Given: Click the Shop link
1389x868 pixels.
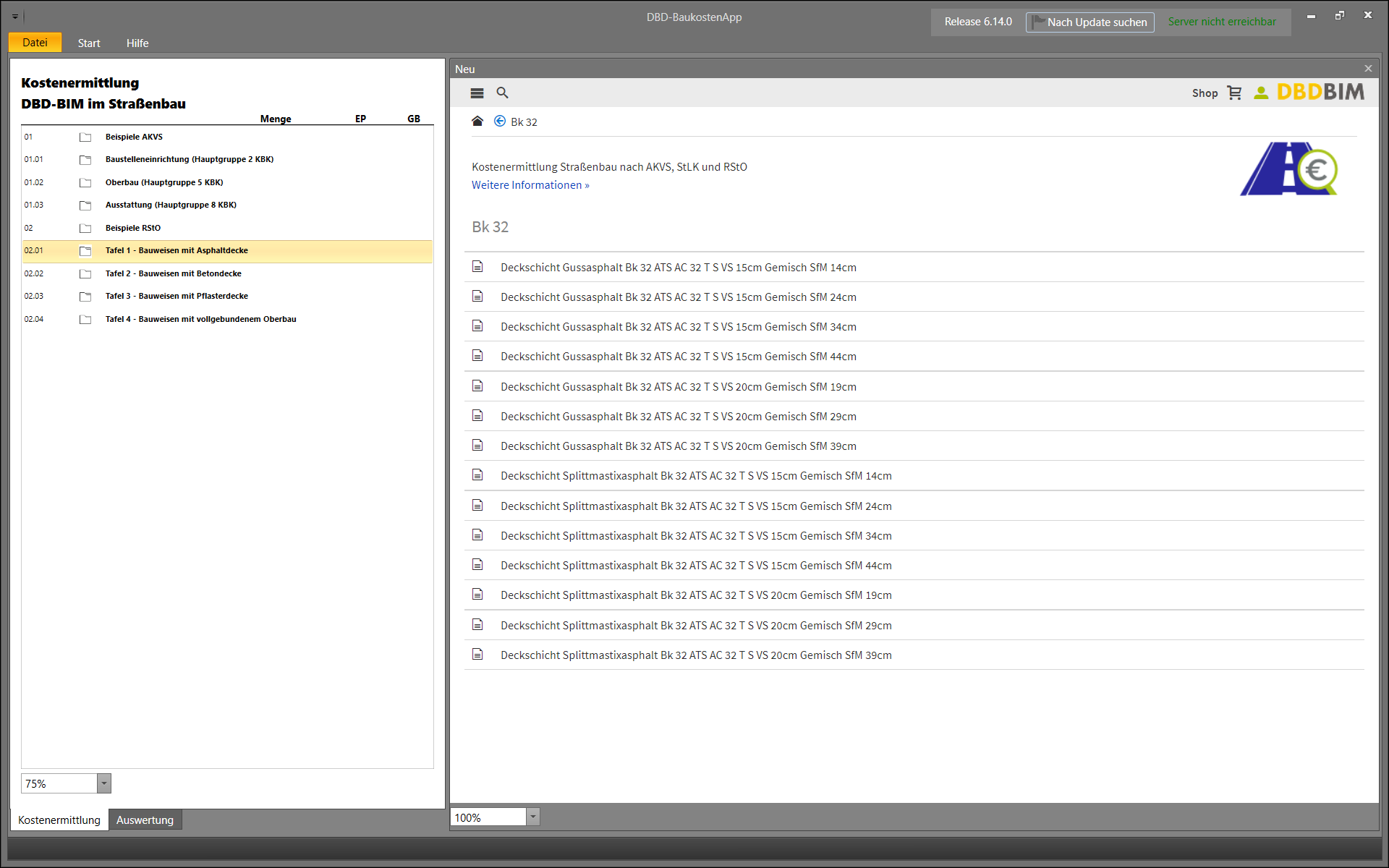Looking at the screenshot, I should pyautogui.click(x=1205, y=93).
